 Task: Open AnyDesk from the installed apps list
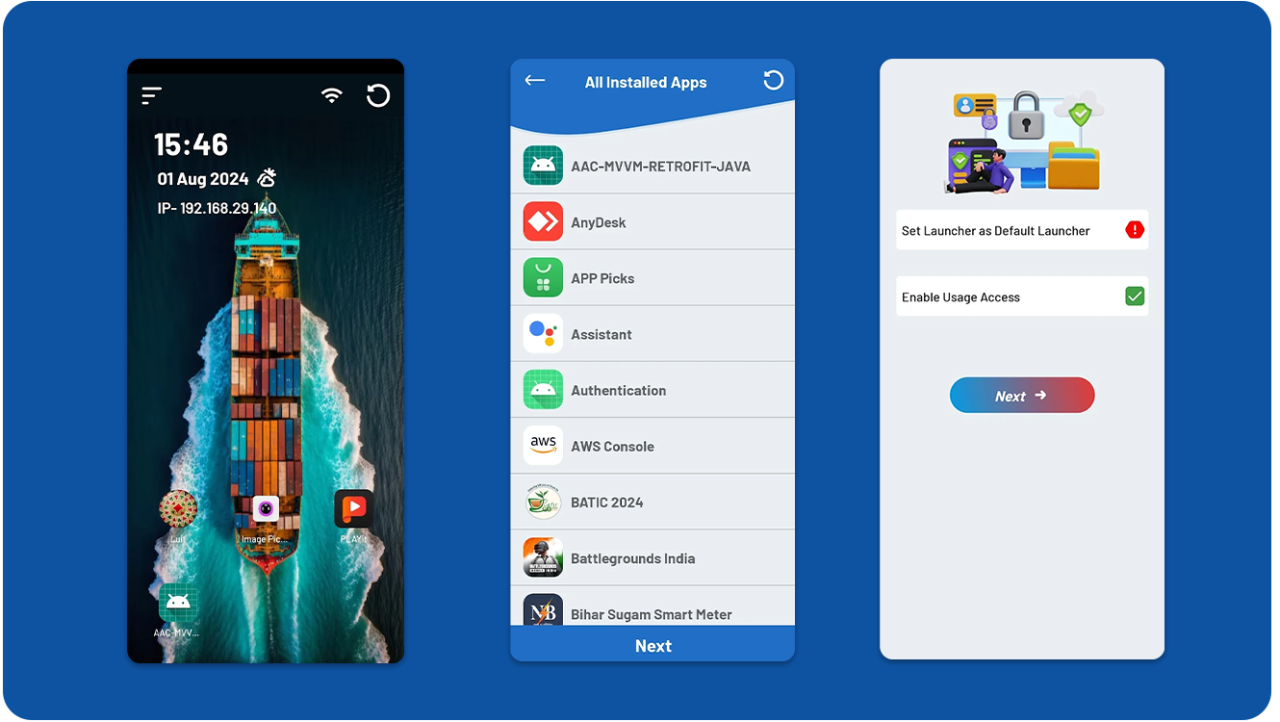click(x=542, y=221)
